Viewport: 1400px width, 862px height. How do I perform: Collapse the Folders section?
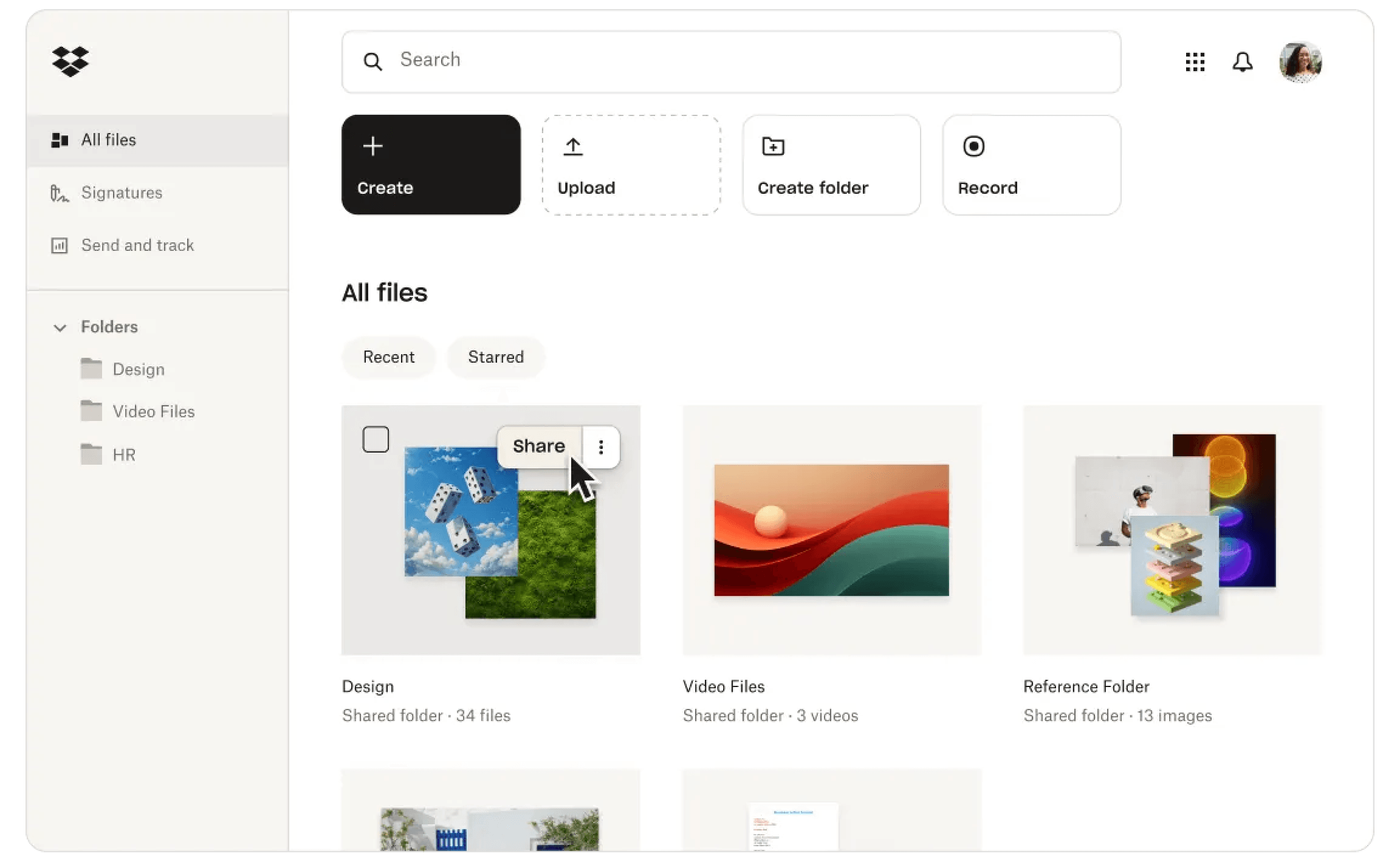point(60,327)
